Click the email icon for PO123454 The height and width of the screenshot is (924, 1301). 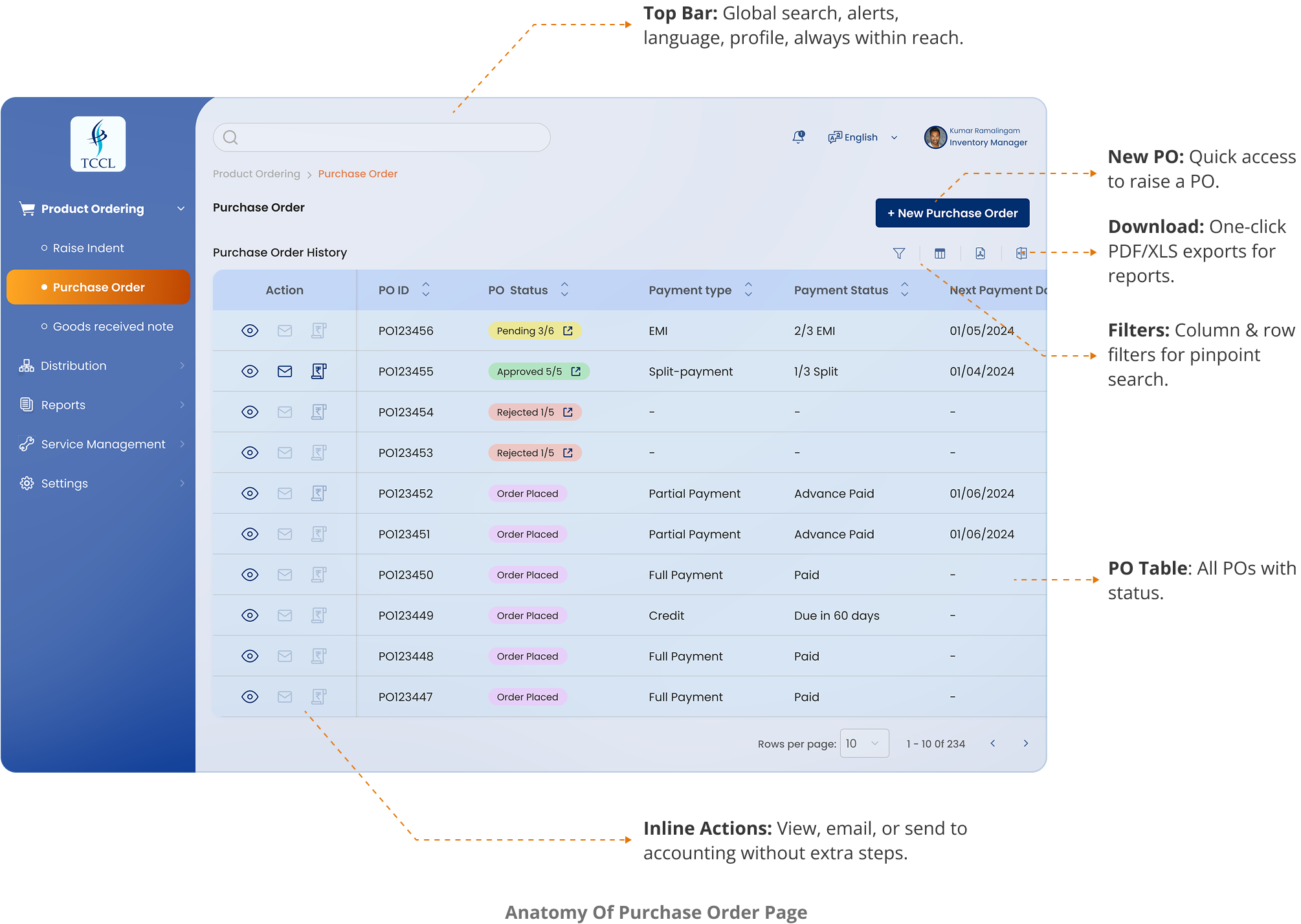tap(285, 412)
